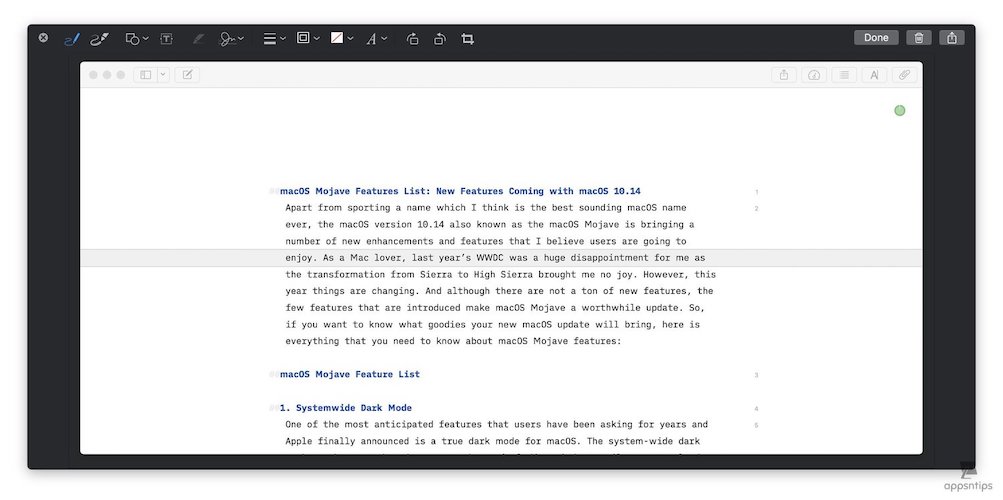Select the Crop tool
The image size is (1003, 500).
(467, 39)
